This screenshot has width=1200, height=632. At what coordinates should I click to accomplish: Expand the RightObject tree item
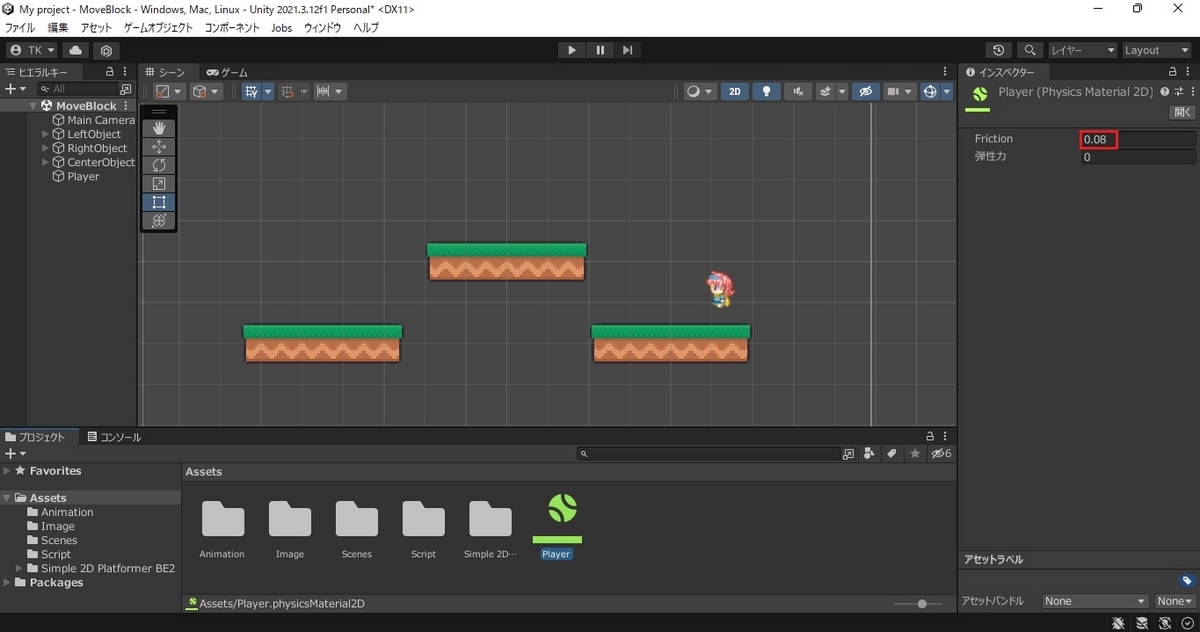pos(46,148)
